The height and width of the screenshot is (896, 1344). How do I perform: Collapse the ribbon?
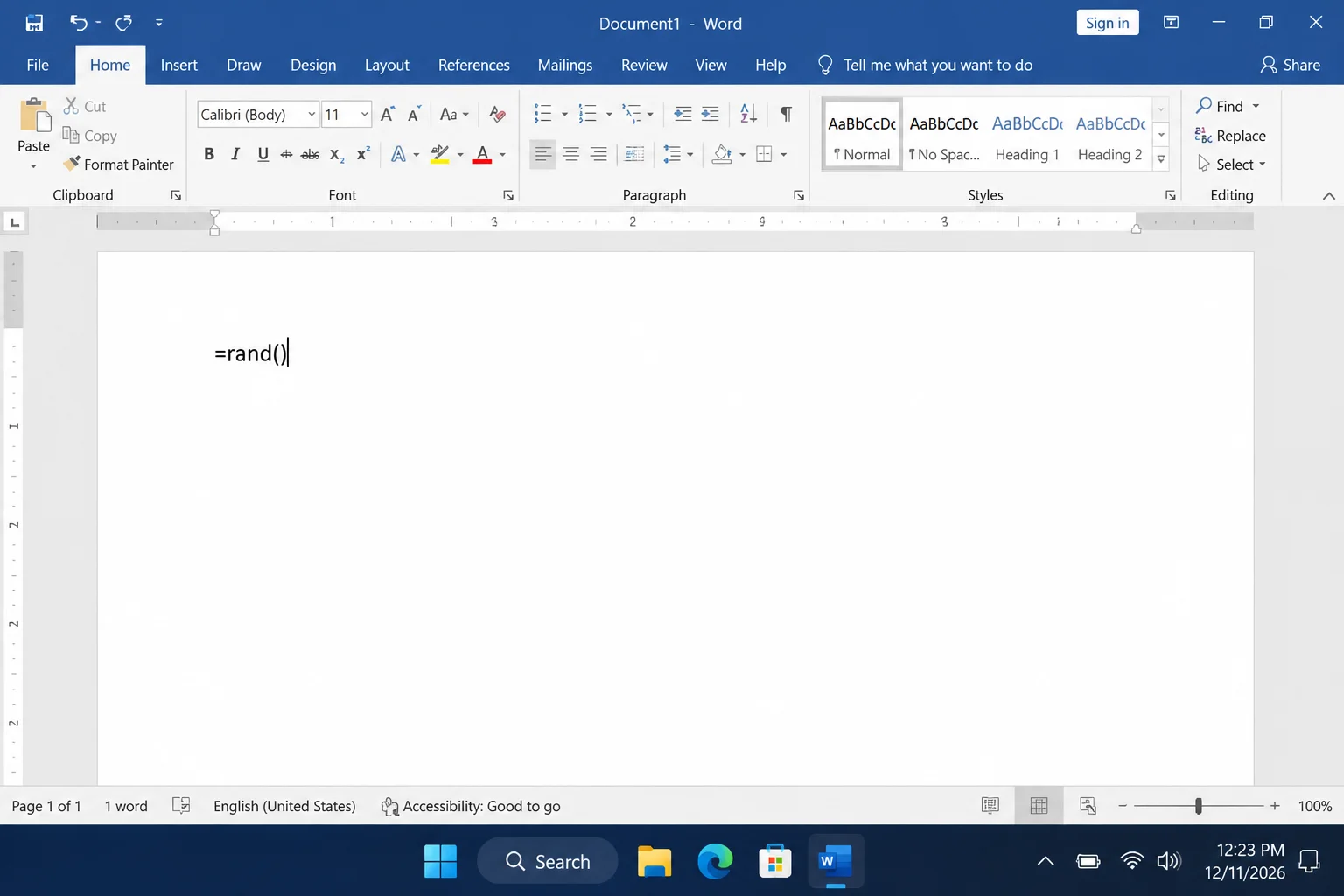[1328, 196]
